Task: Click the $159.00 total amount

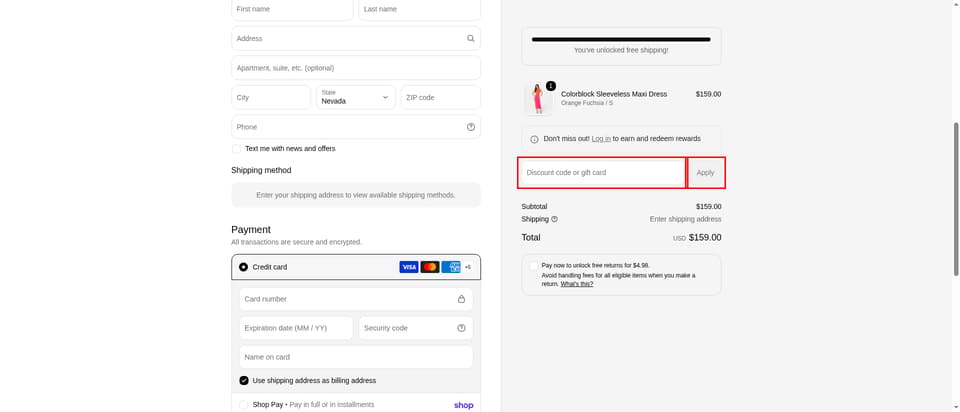Action: (705, 238)
